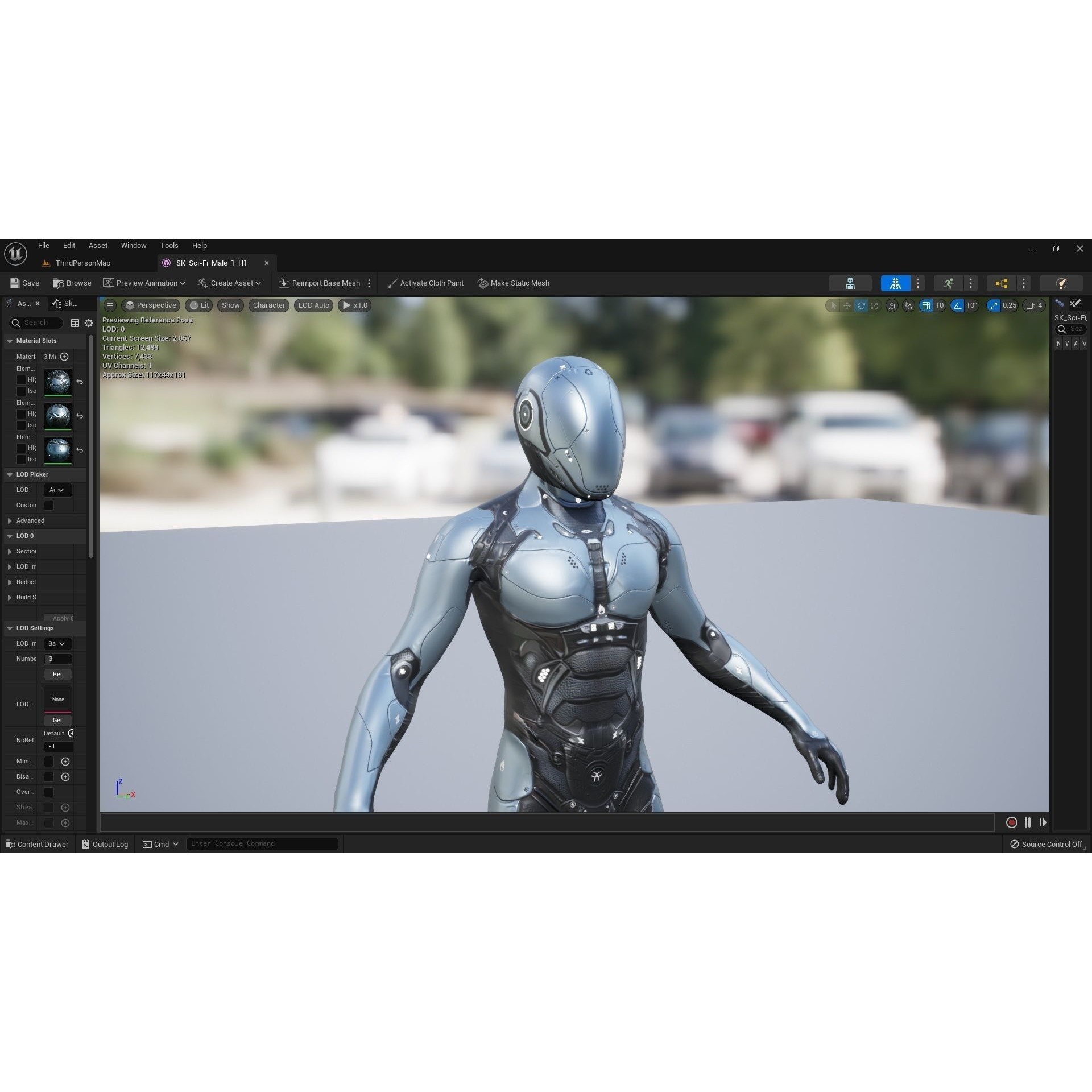Enable Highlight on the first material element
The width and height of the screenshot is (1092, 1092).
pyautogui.click(x=22, y=380)
